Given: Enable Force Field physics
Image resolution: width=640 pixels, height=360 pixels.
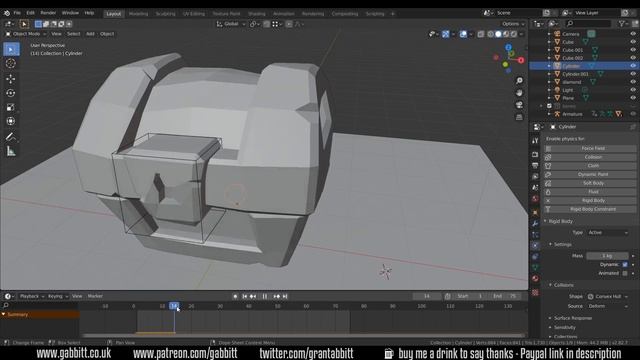Looking at the screenshot, I should [590, 148].
